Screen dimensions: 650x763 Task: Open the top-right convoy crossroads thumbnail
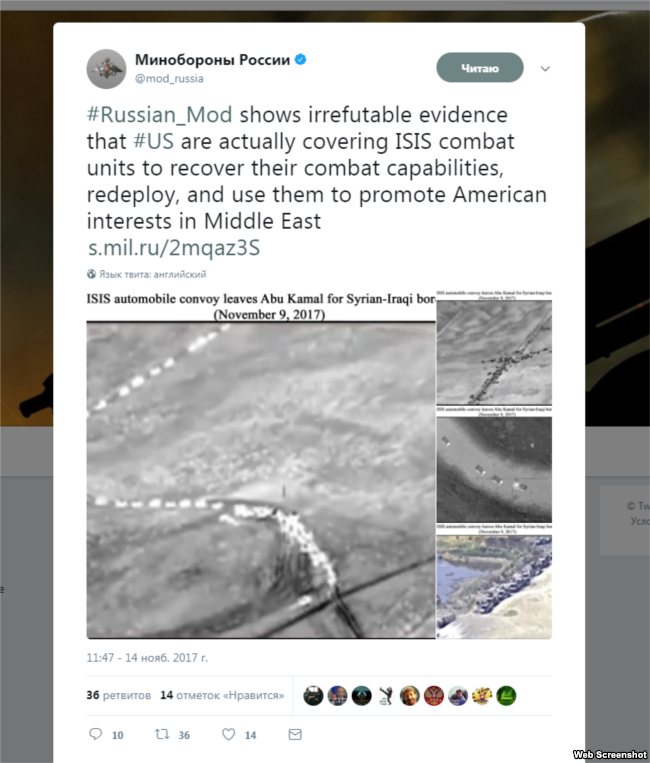(x=494, y=348)
